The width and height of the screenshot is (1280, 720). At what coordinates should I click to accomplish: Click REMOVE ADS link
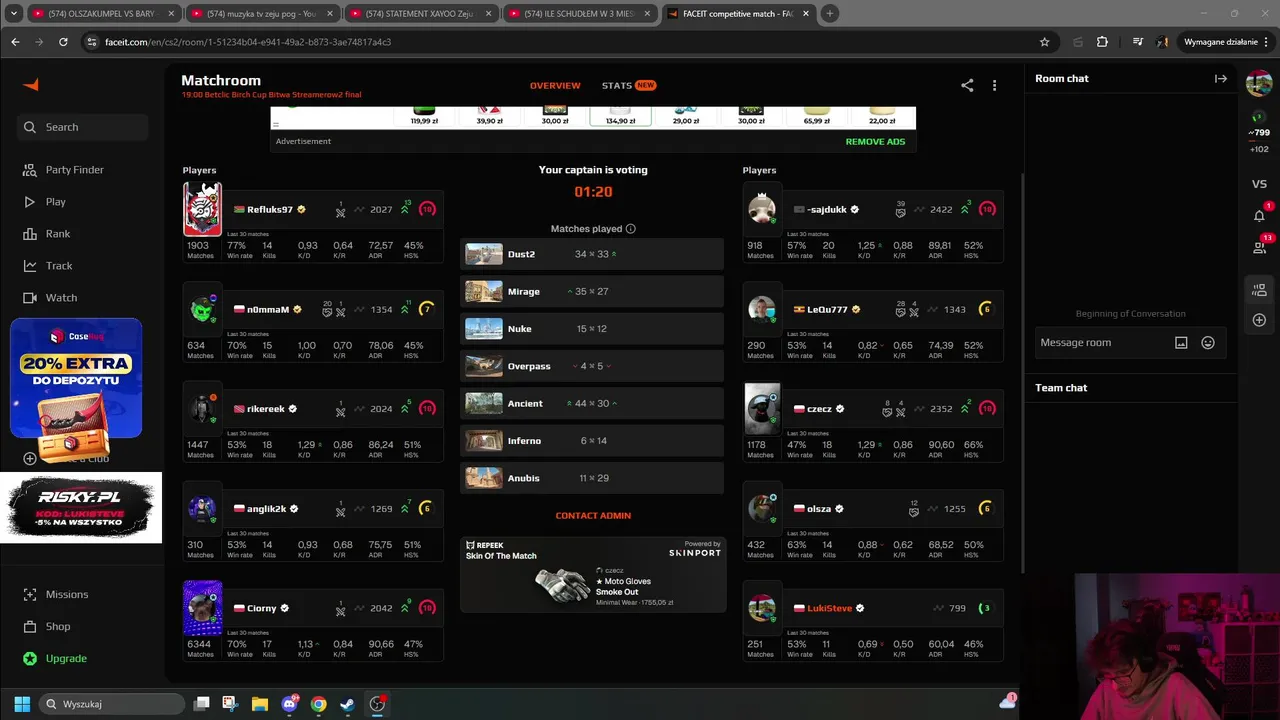point(875,142)
